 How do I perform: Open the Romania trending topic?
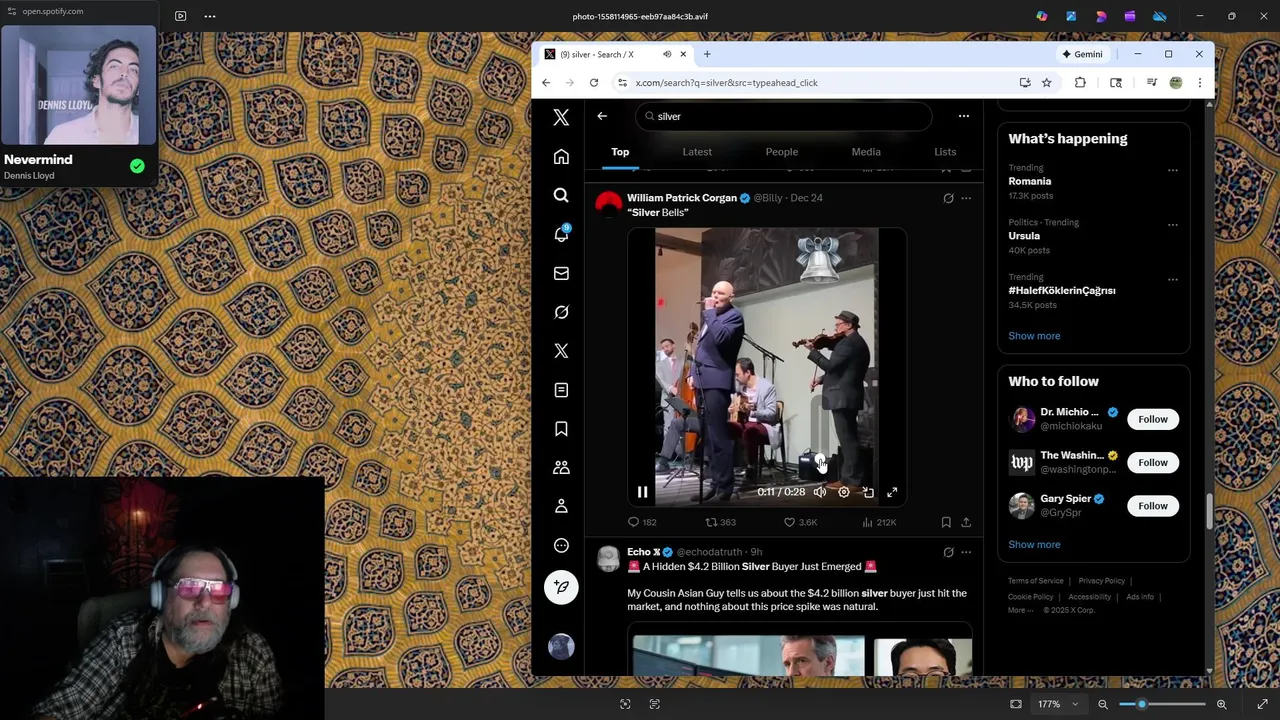pos(1030,181)
